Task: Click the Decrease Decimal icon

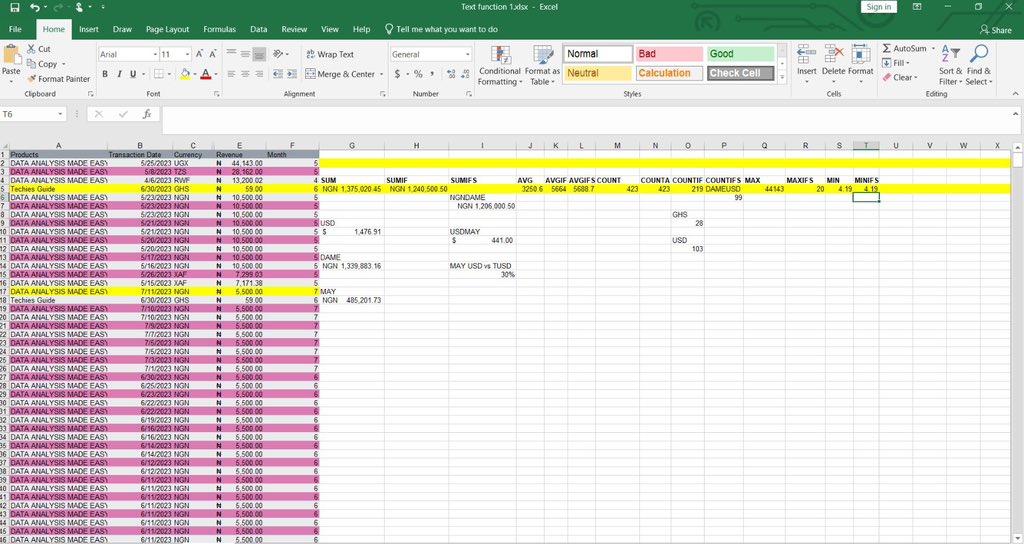Action: [x=465, y=74]
